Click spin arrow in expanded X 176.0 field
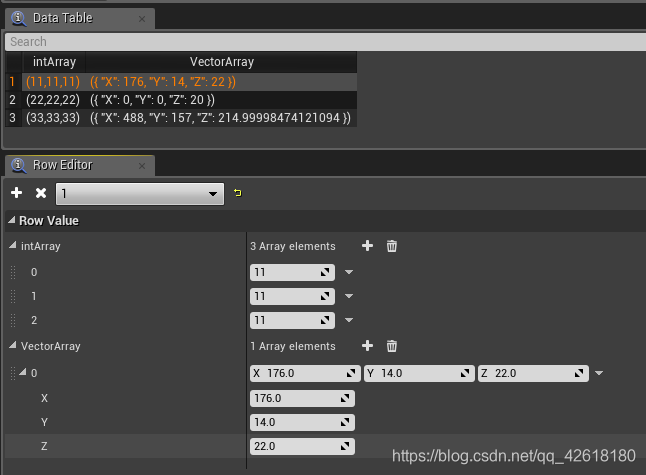 point(345,398)
